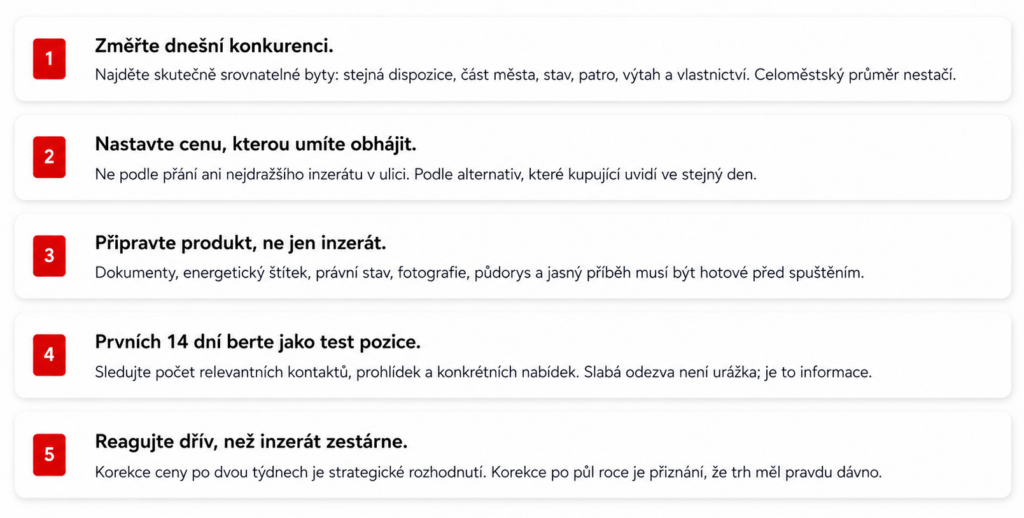Click the red number 5 badge
1024x518 pixels.
click(x=49, y=454)
